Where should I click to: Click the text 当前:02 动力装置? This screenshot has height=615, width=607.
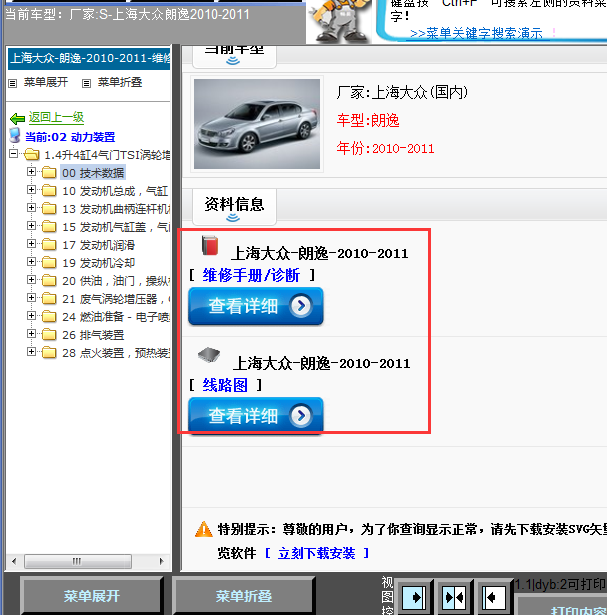tap(70, 137)
